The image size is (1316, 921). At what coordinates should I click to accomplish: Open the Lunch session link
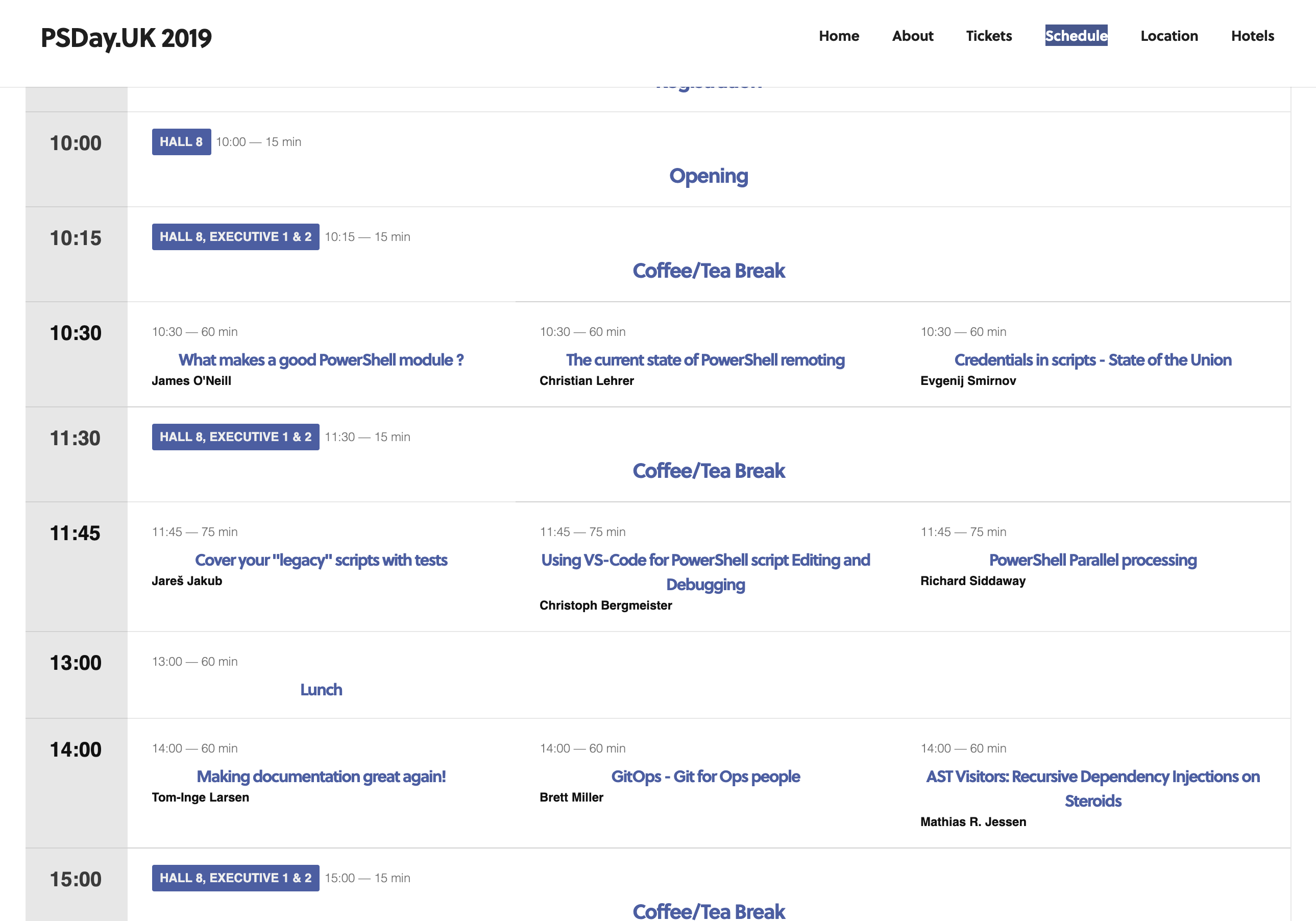pos(321,689)
